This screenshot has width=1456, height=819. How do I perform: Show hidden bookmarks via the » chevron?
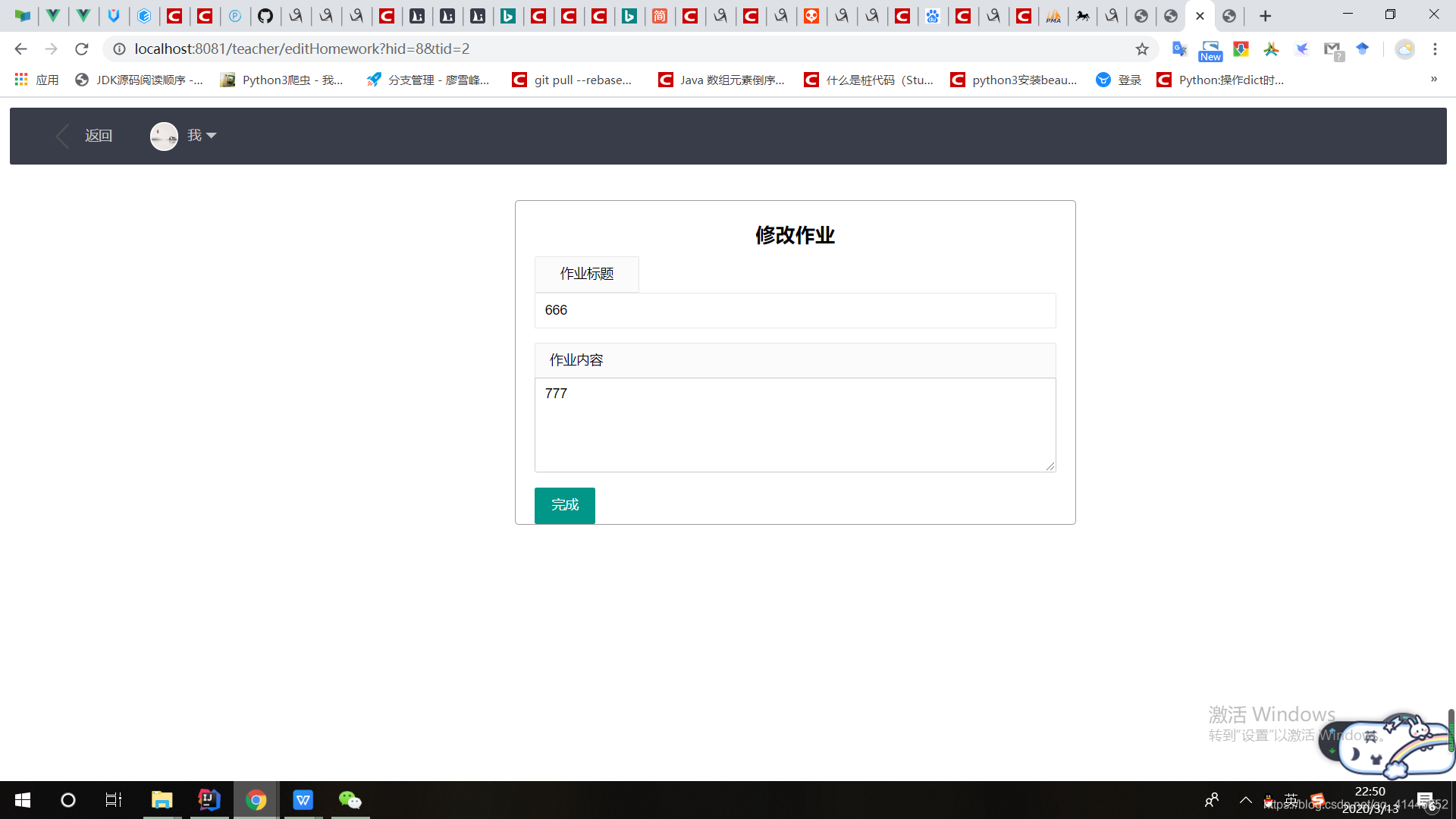(1434, 79)
